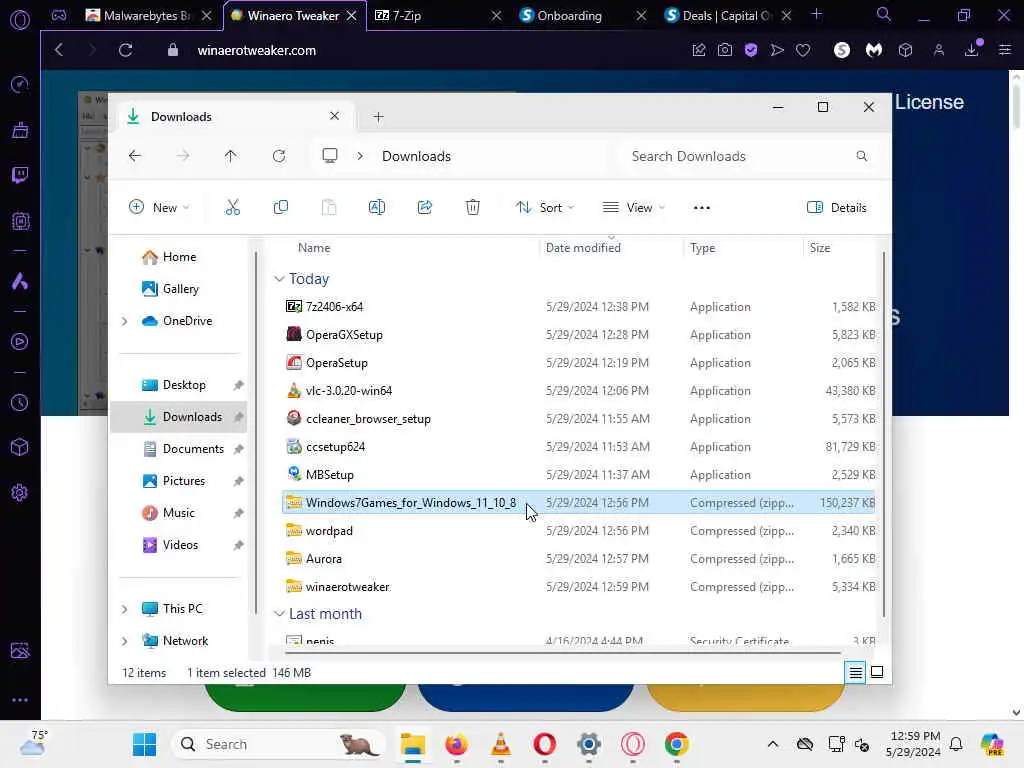Show hidden system tray icons
1024x768 pixels.
point(773,744)
